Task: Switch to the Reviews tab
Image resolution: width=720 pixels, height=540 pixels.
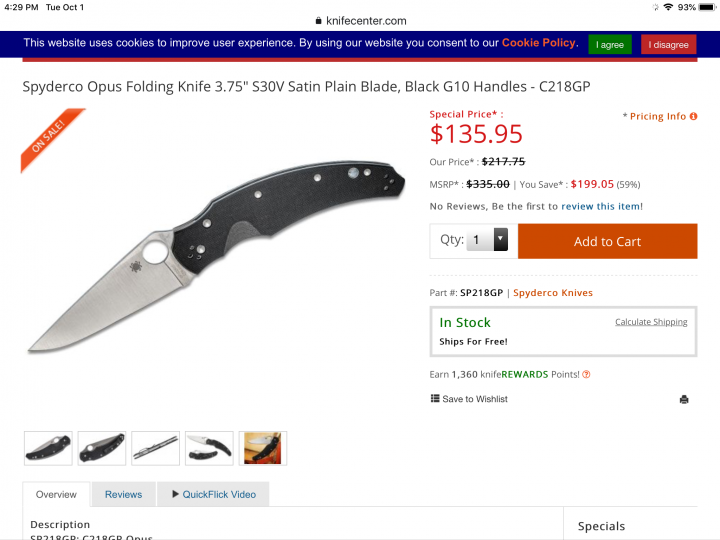Action: [x=124, y=494]
